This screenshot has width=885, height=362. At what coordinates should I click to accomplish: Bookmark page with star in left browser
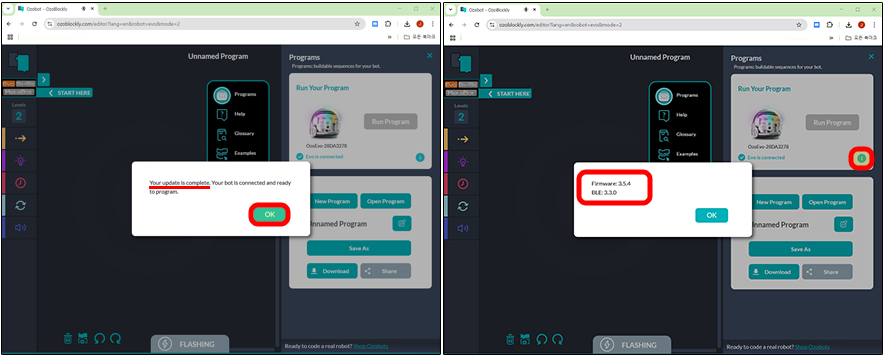[357, 24]
